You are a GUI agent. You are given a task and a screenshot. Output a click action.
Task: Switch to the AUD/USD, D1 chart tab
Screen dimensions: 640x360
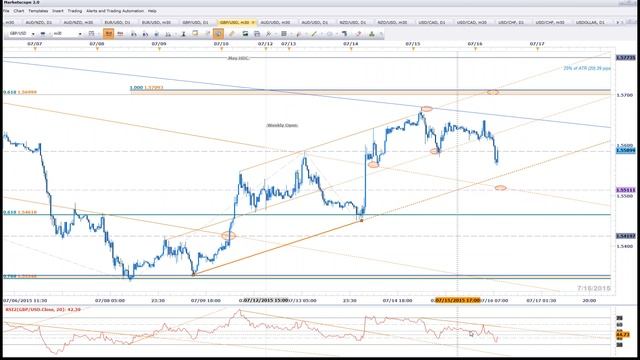coord(314,22)
